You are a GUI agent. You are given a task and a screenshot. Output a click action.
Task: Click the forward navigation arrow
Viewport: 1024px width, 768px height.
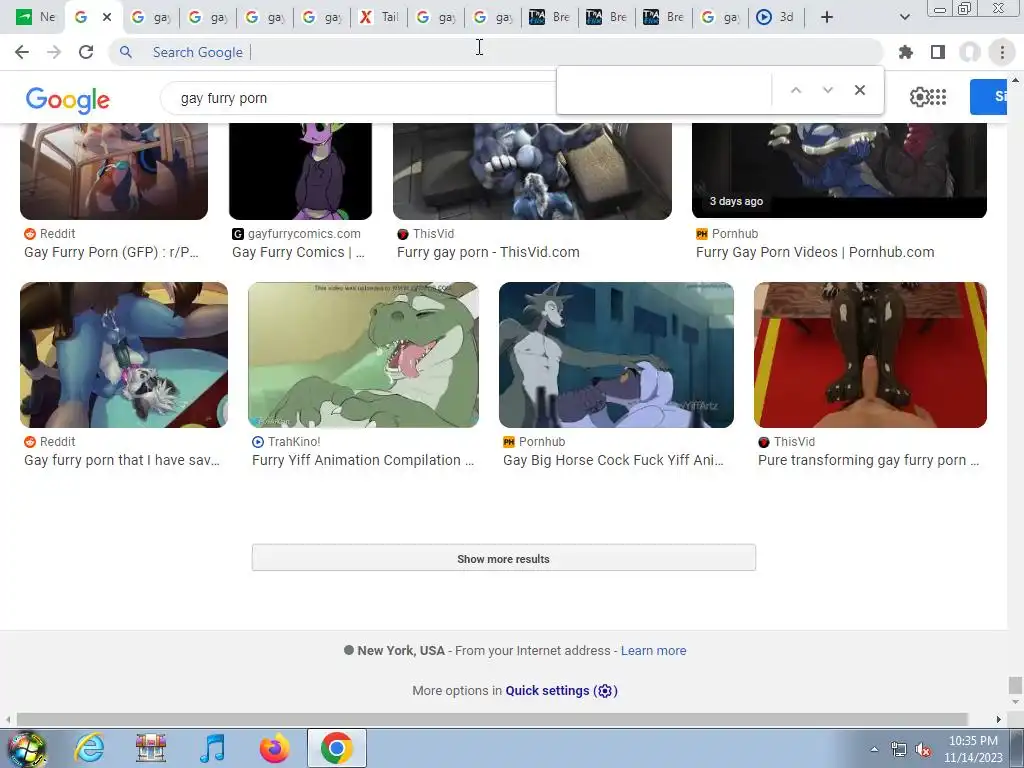tap(54, 52)
